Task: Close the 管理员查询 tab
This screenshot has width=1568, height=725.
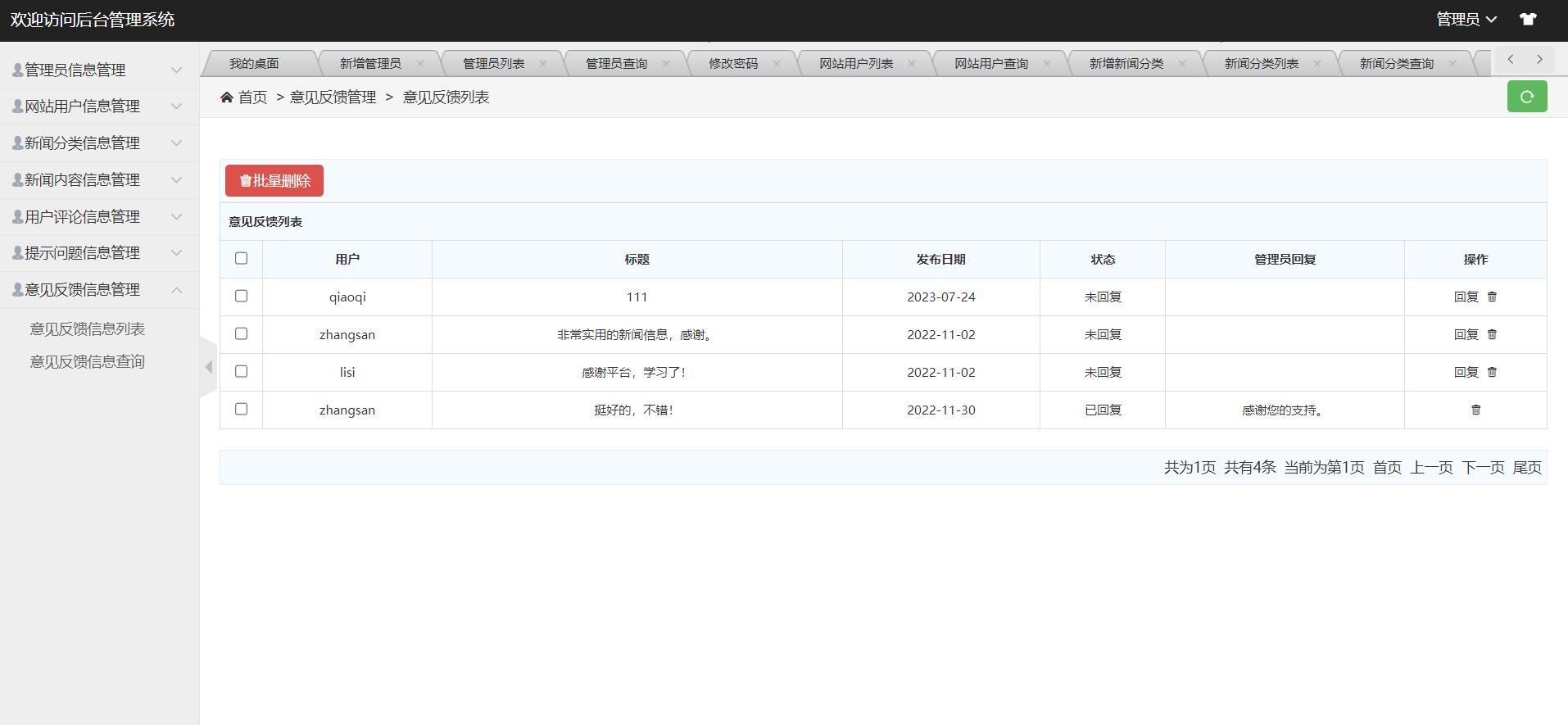Action: (666, 63)
